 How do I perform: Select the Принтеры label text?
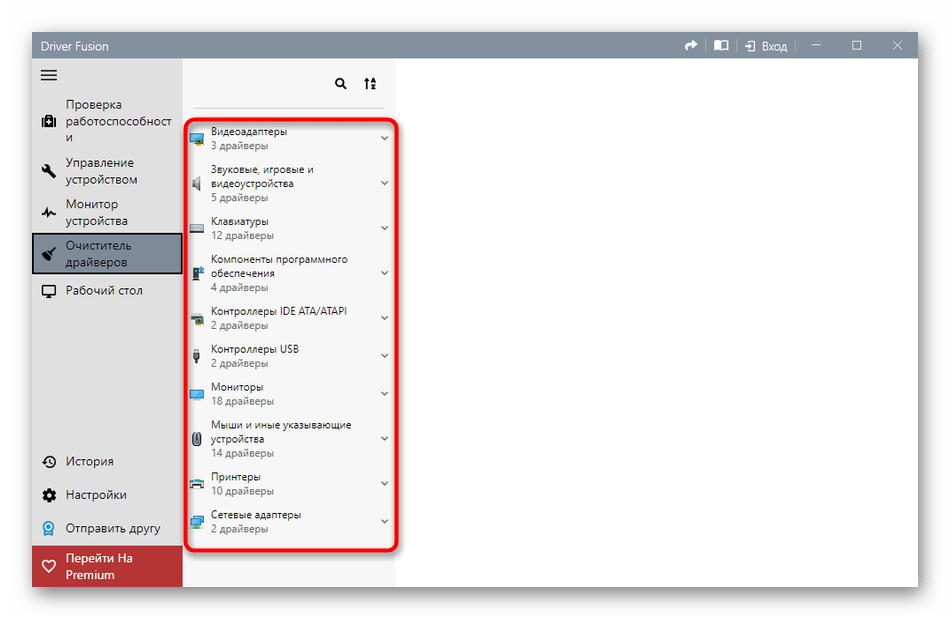pos(236,477)
